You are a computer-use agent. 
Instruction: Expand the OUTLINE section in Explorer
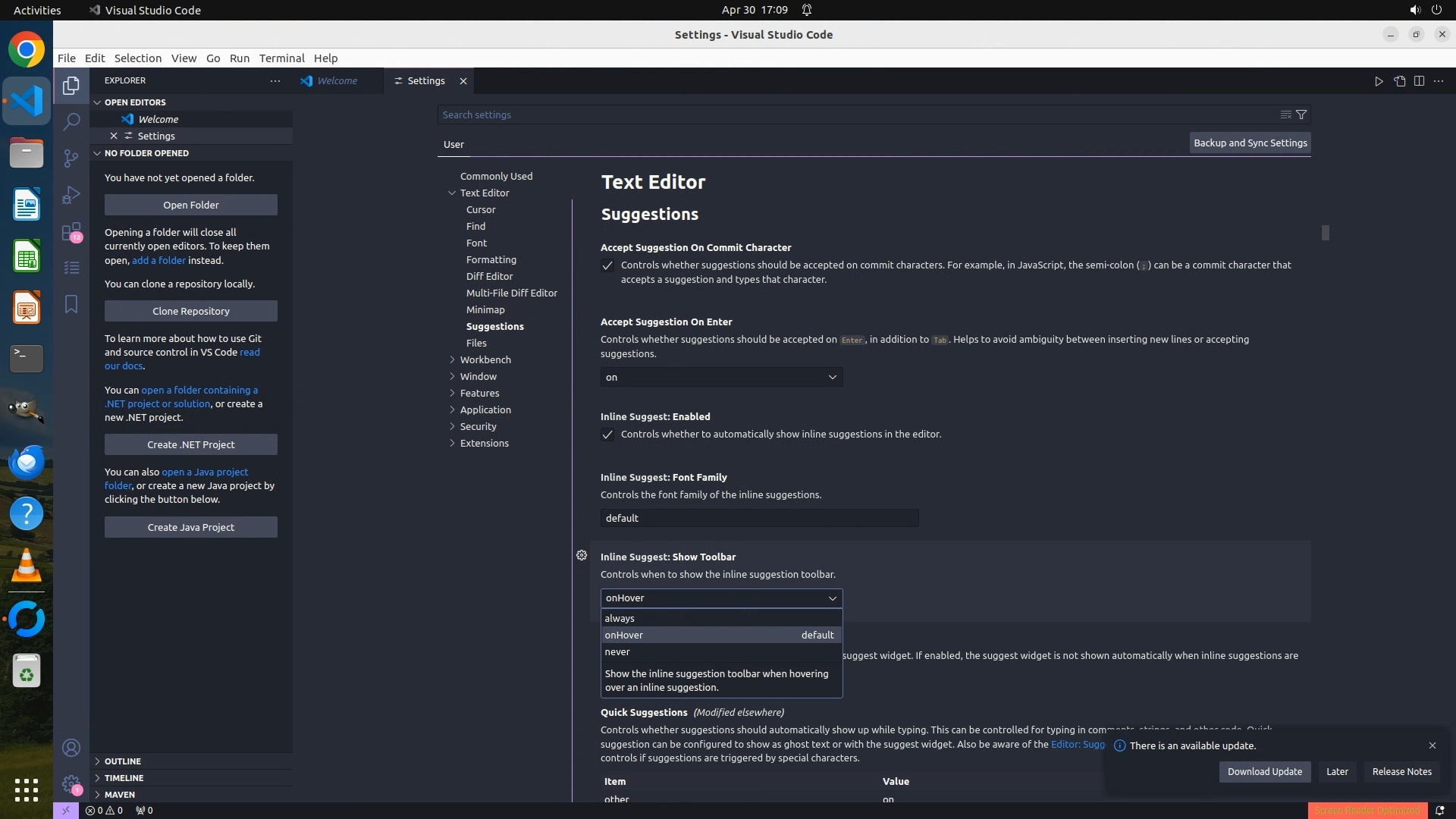coord(123,761)
